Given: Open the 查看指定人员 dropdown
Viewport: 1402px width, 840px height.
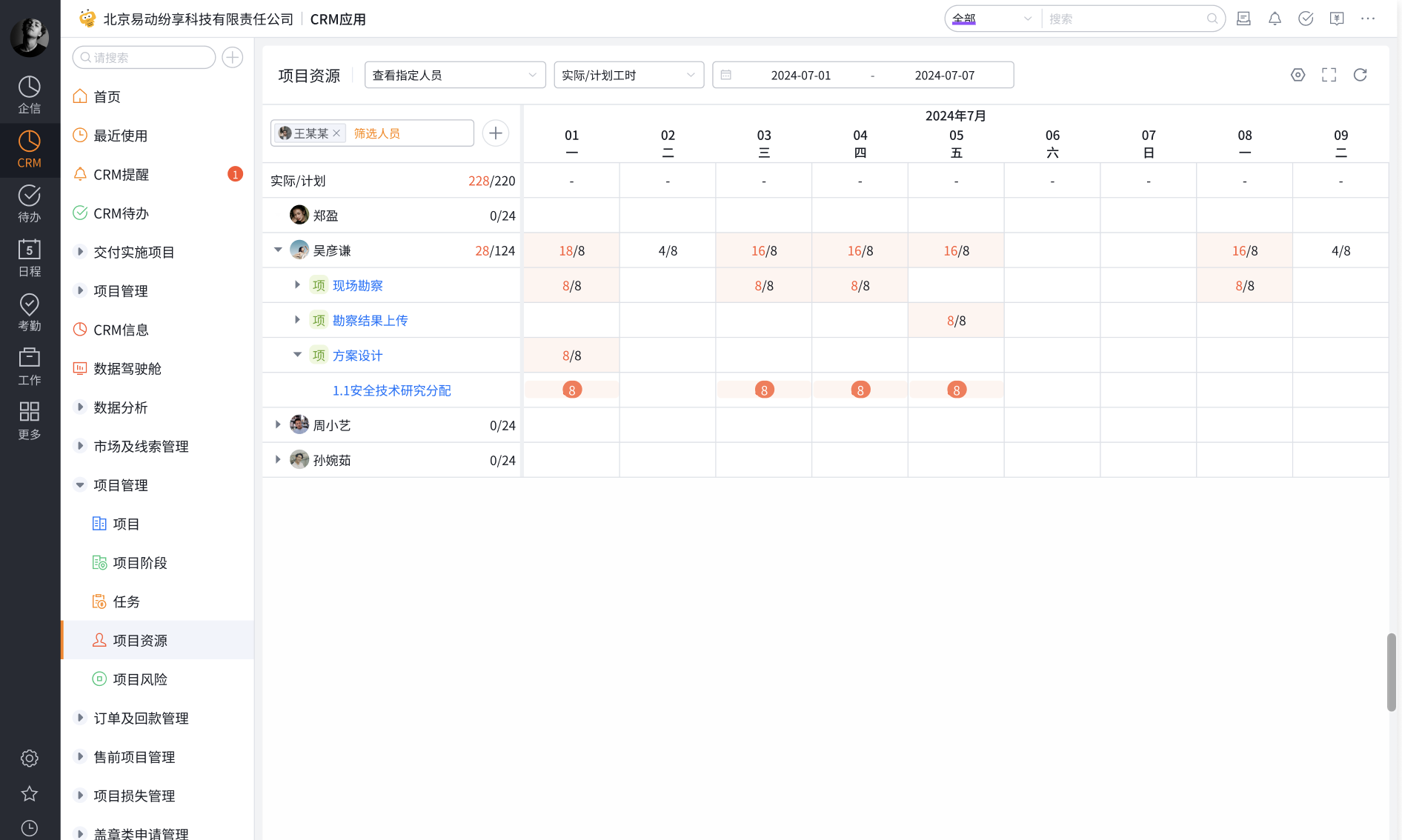Looking at the screenshot, I should pyautogui.click(x=454, y=76).
